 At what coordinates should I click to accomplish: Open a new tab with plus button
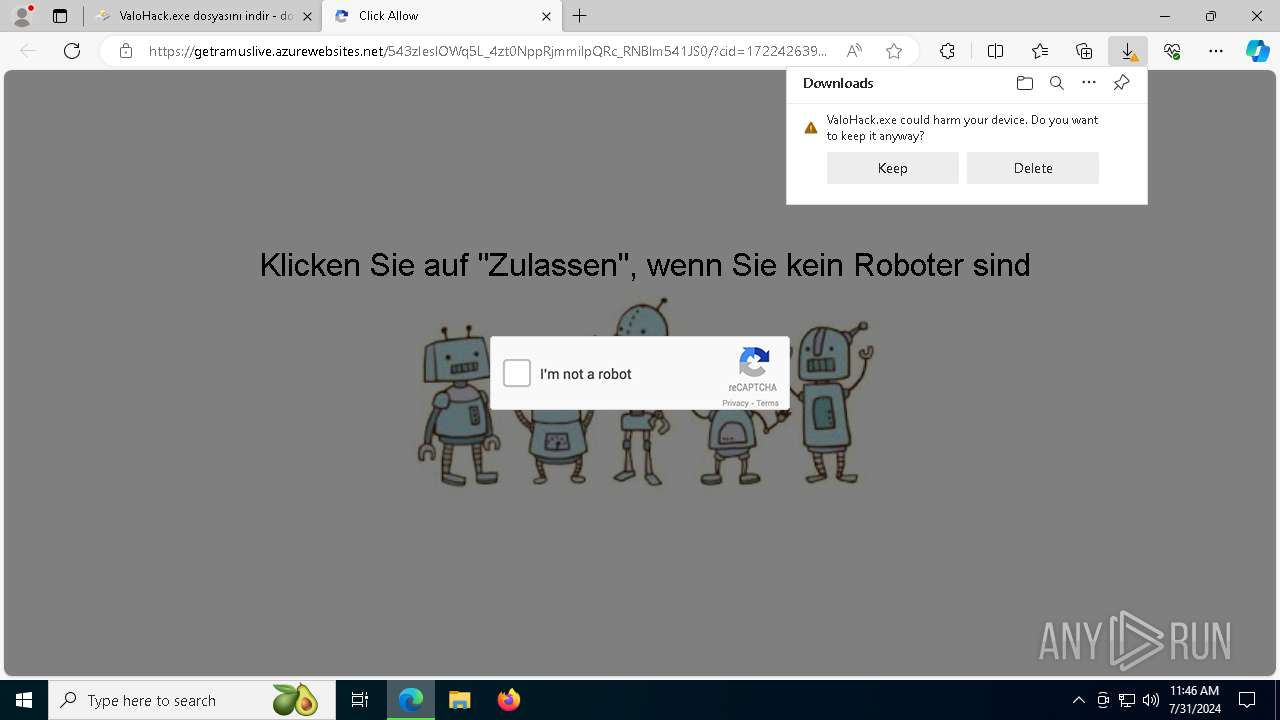[x=580, y=16]
